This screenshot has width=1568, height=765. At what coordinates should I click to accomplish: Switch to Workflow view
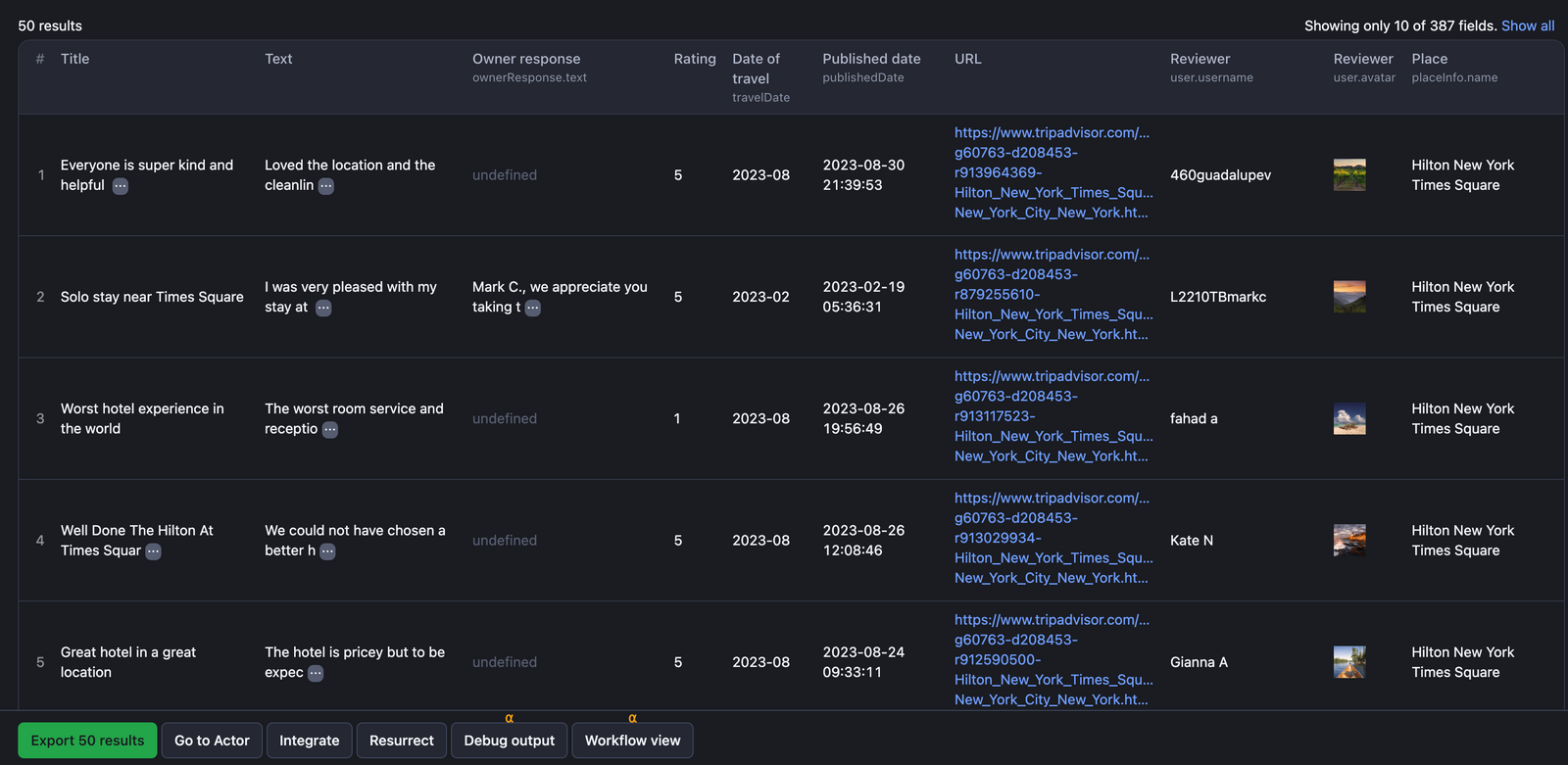[632, 741]
